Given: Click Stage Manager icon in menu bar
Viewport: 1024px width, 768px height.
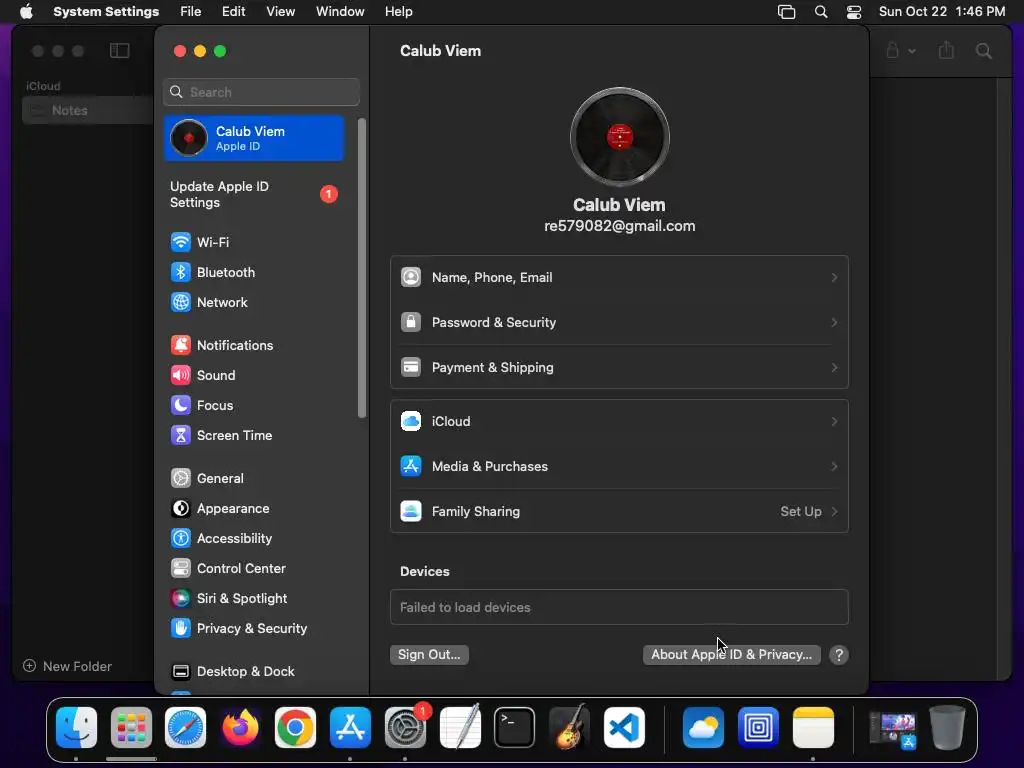Looking at the screenshot, I should tap(786, 12).
